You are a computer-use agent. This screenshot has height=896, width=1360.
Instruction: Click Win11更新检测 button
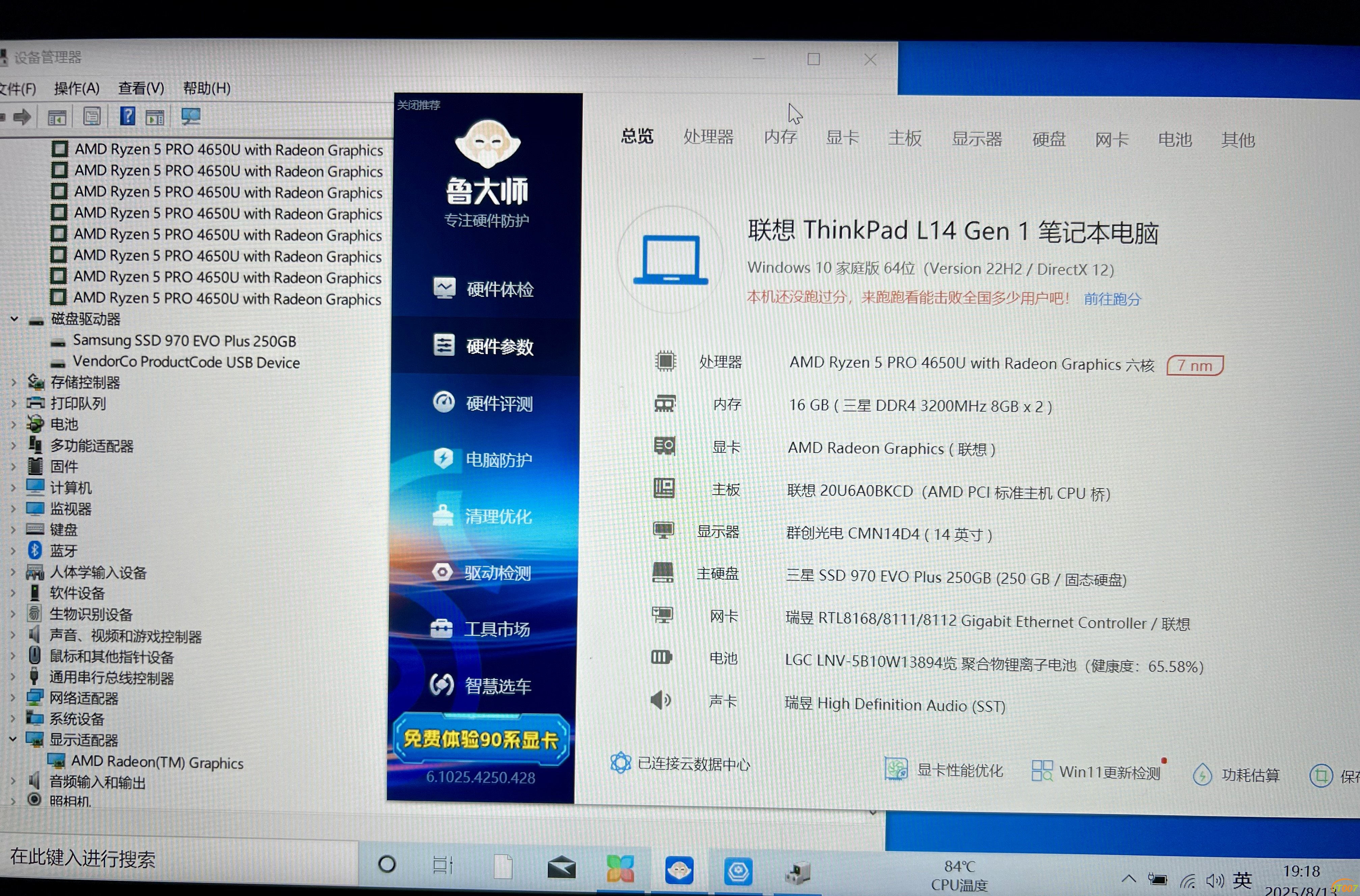[x=1096, y=771]
